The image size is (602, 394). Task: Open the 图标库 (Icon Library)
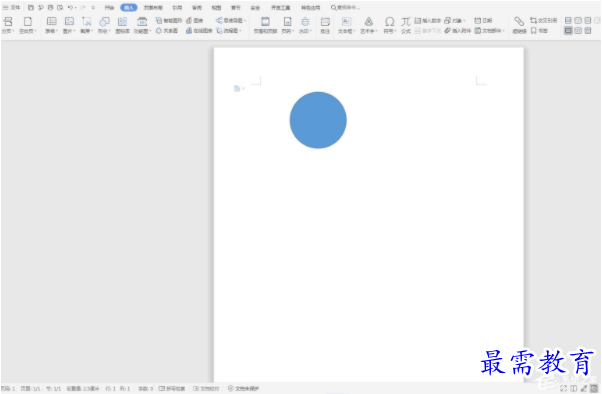[x=122, y=25]
